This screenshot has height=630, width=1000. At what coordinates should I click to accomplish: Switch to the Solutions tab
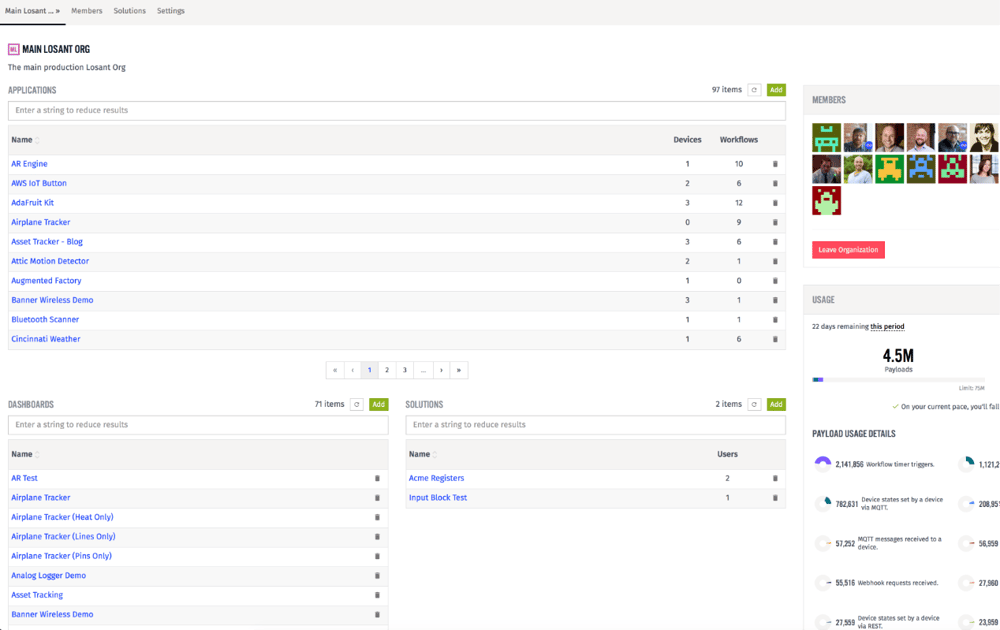129,11
